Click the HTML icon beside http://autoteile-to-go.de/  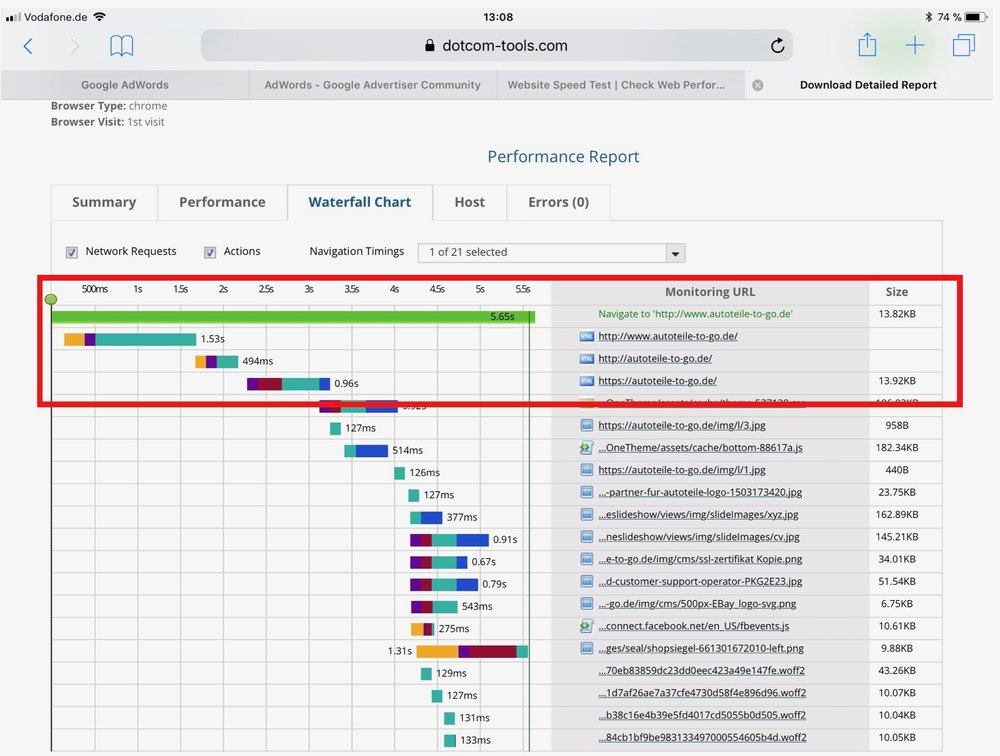coord(586,359)
